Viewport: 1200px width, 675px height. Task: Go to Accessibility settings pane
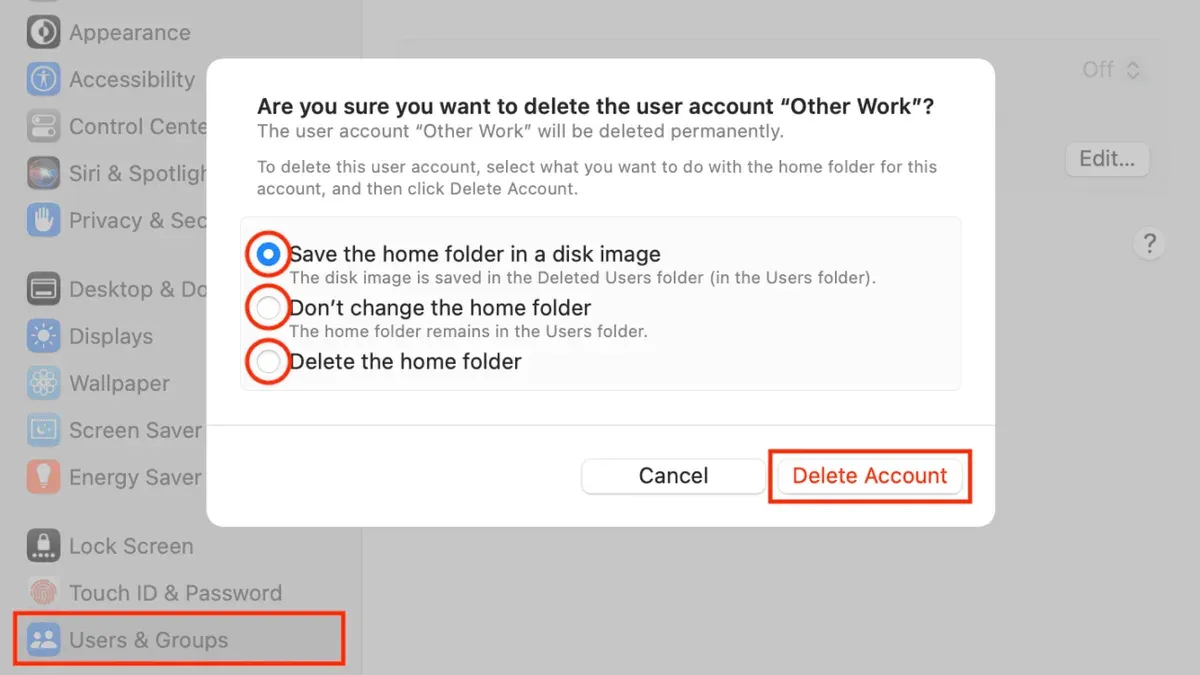[x=131, y=80]
